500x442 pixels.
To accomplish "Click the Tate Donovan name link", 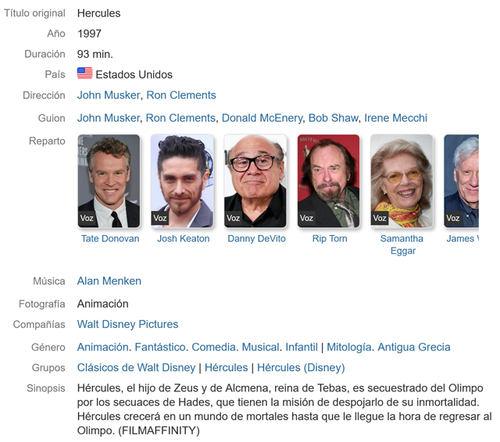I will click(110, 239).
